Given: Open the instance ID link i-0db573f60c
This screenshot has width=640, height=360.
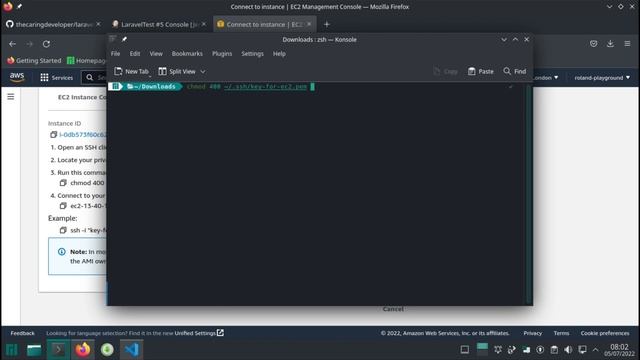Looking at the screenshot, I should pyautogui.click(x=83, y=134).
